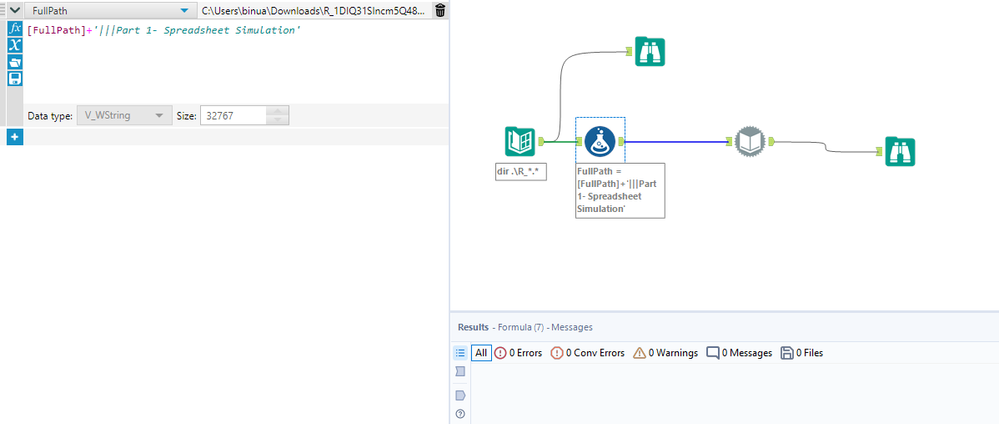Switch Results to metadata view icon
The height and width of the screenshot is (424, 999).
pyautogui.click(x=460, y=371)
